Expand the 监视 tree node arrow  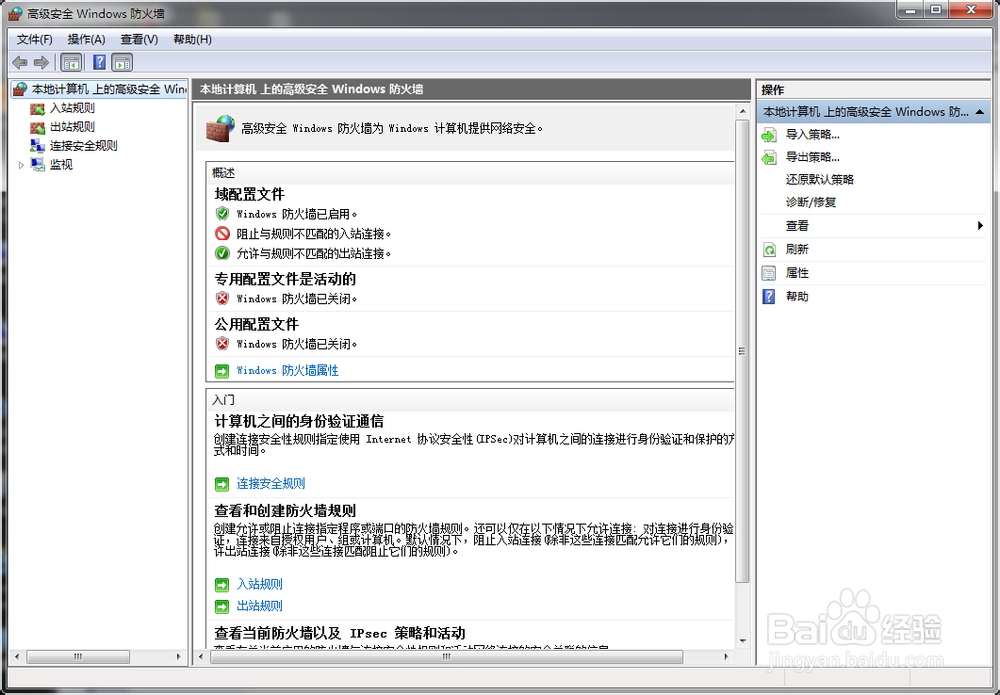21,165
